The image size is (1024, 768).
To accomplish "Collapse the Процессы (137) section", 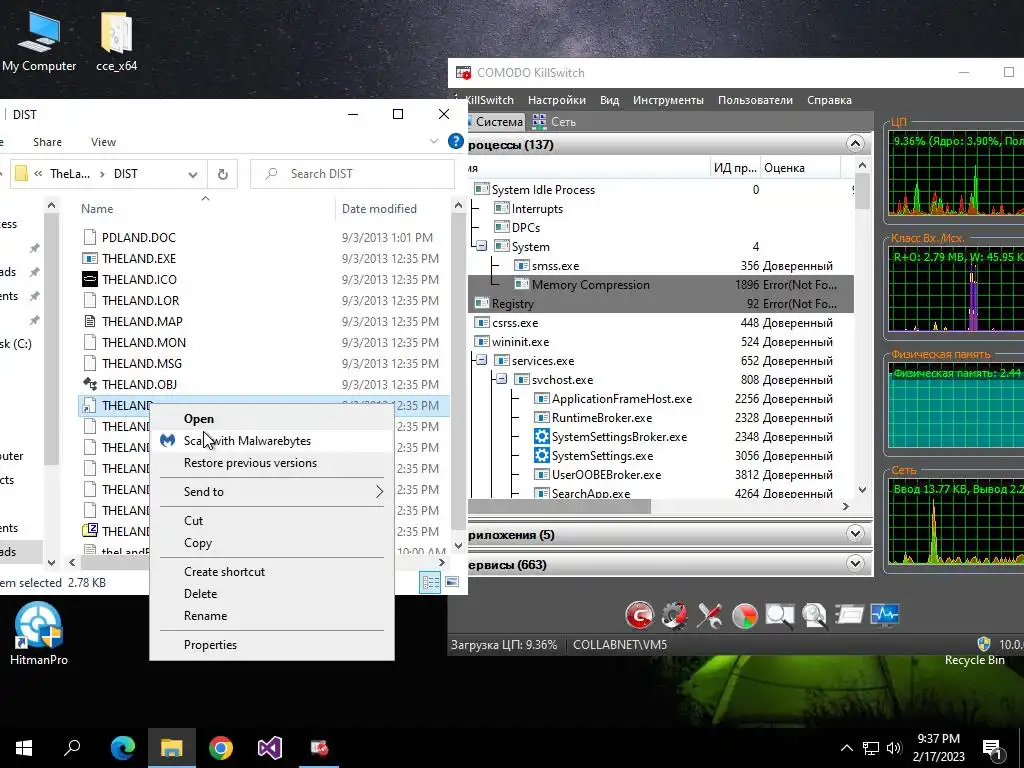I will (855, 144).
